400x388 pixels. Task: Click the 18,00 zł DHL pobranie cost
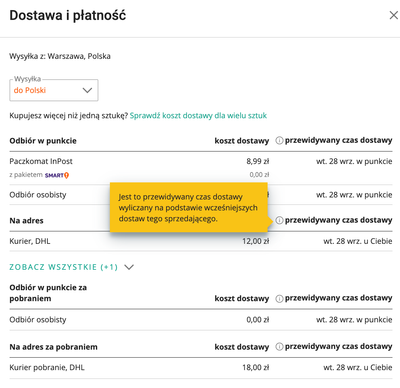(256, 367)
